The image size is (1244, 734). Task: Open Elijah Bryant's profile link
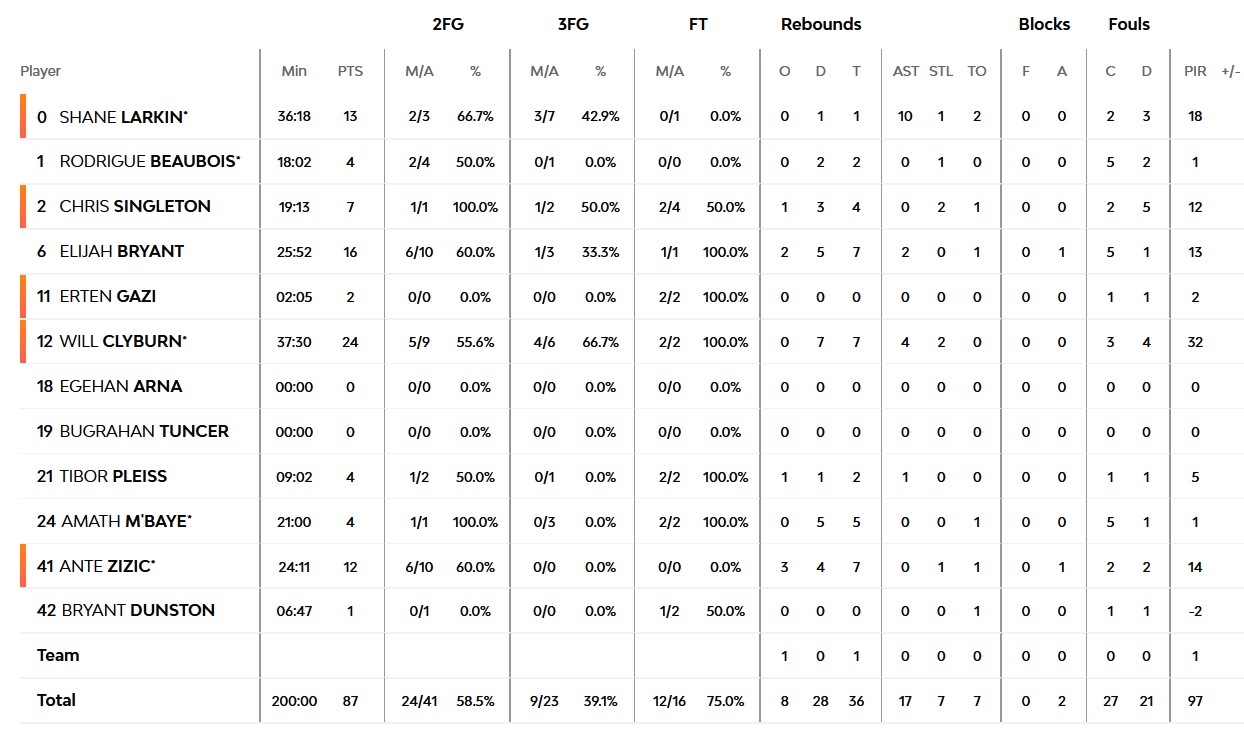pyautogui.click(x=121, y=252)
